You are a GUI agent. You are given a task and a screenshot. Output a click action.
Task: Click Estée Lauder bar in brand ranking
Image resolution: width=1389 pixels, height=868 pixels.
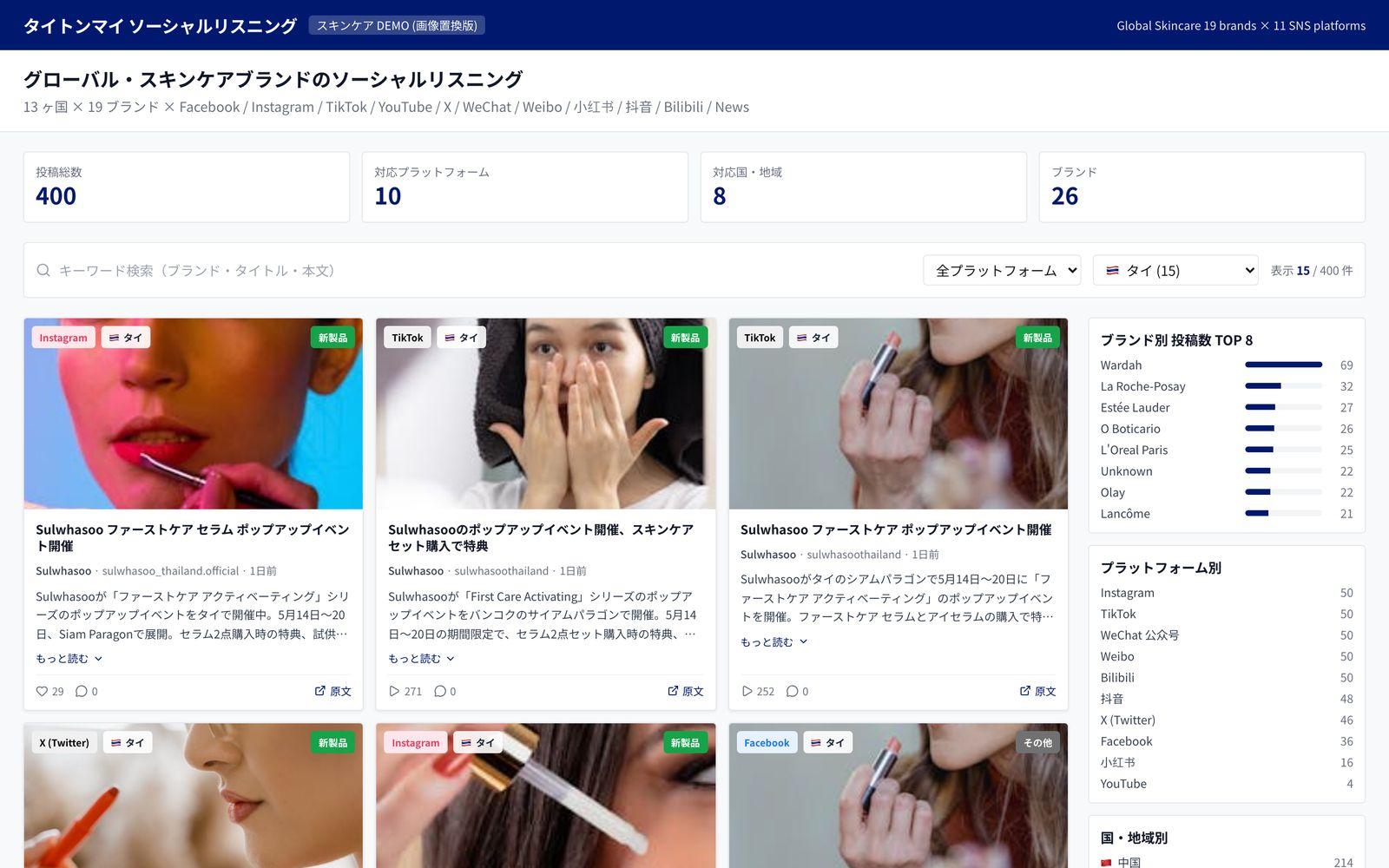click(x=1283, y=408)
